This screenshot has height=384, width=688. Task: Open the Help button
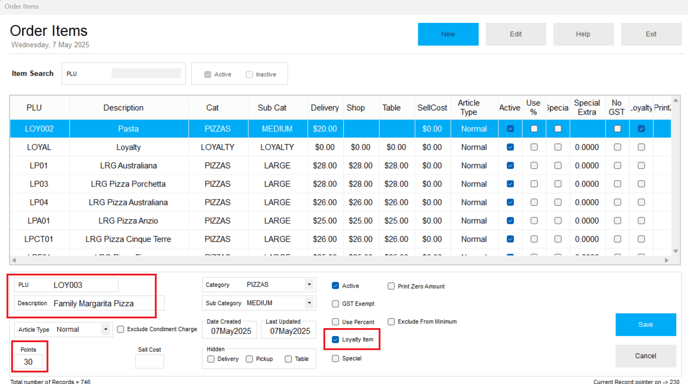(x=583, y=34)
